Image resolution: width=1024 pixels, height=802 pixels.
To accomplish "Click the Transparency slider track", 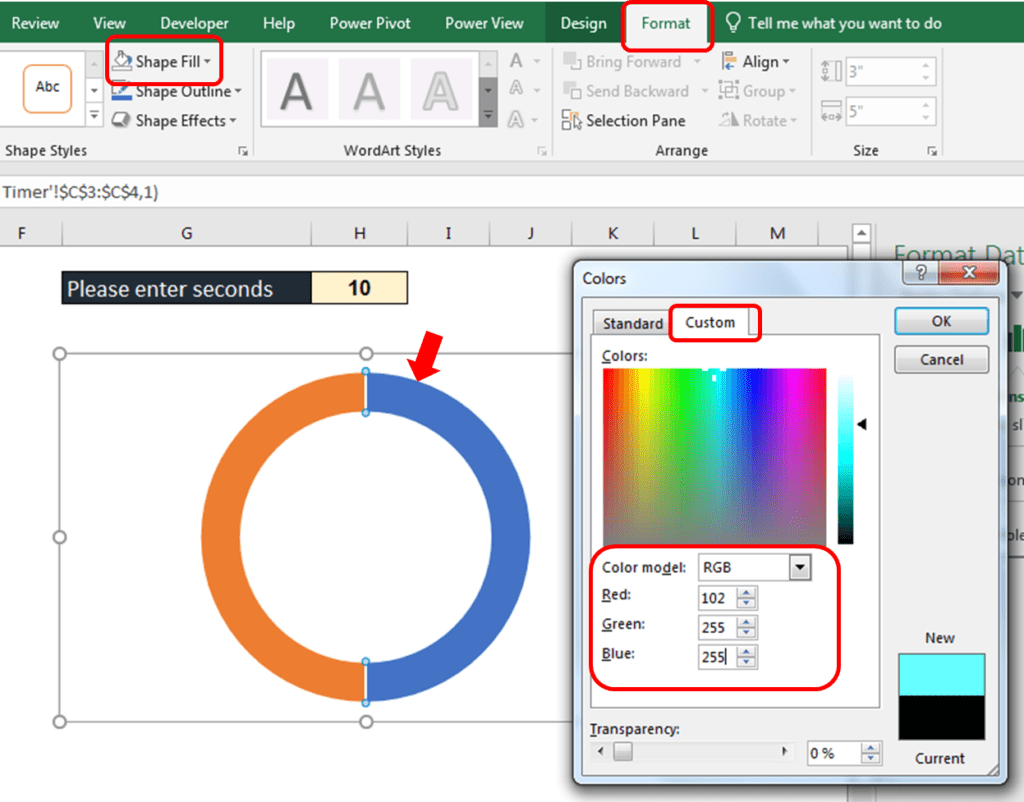I will pyautogui.click(x=700, y=751).
